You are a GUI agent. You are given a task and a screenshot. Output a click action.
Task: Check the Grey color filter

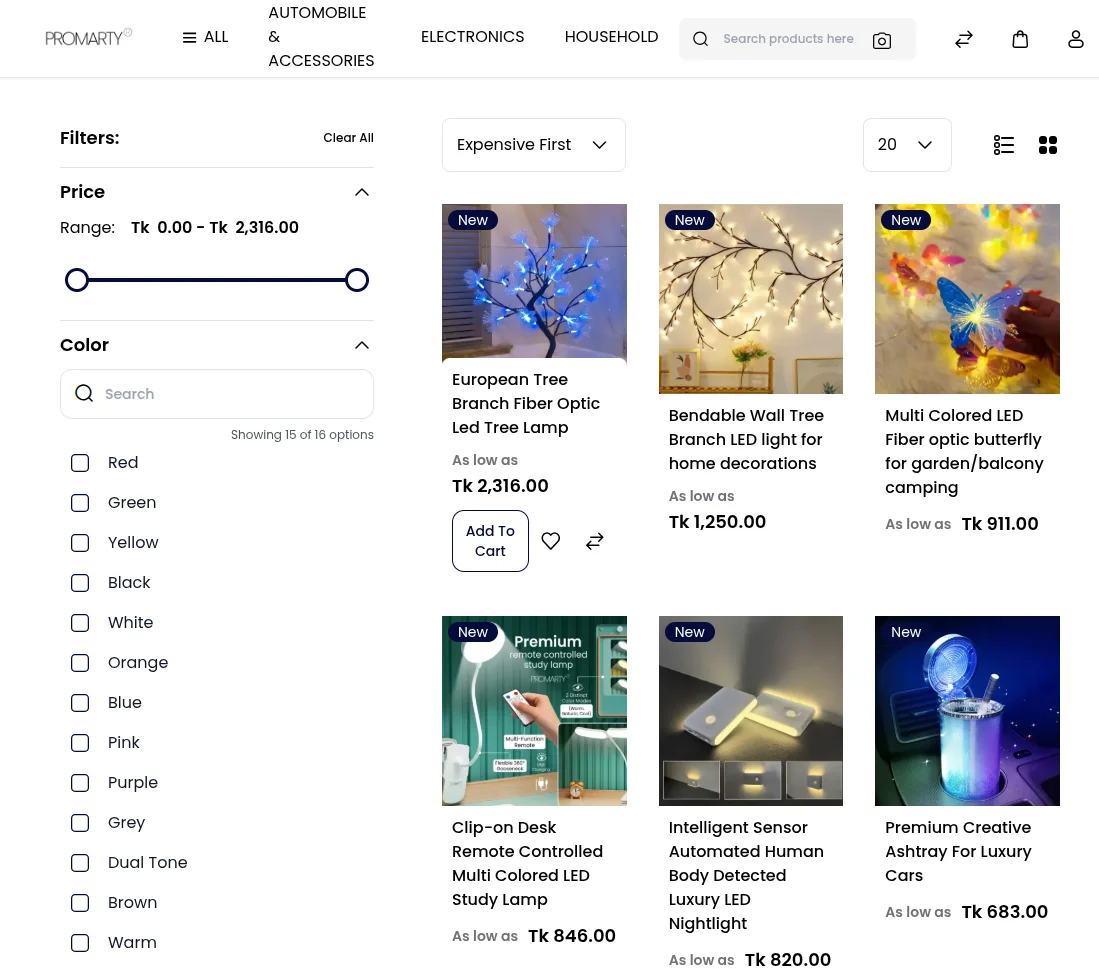pos(80,823)
